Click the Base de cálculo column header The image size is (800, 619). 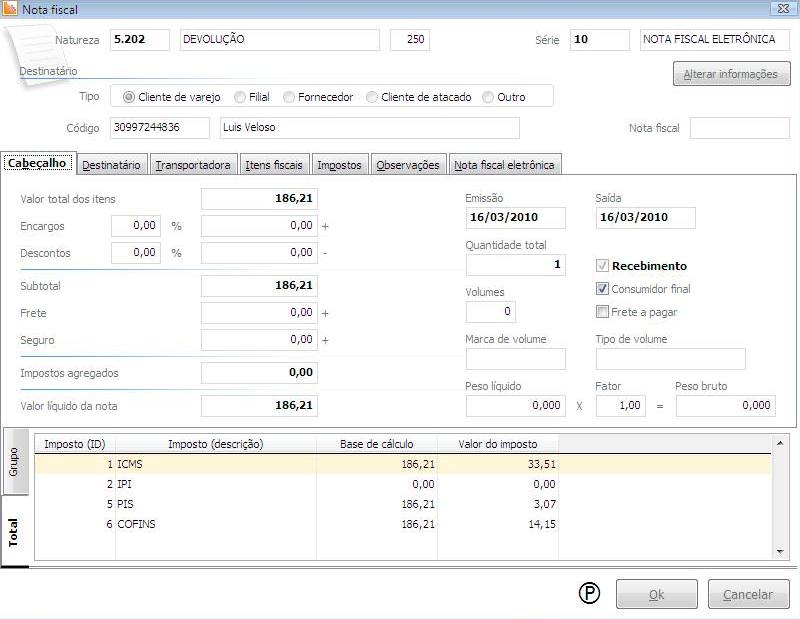377,444
